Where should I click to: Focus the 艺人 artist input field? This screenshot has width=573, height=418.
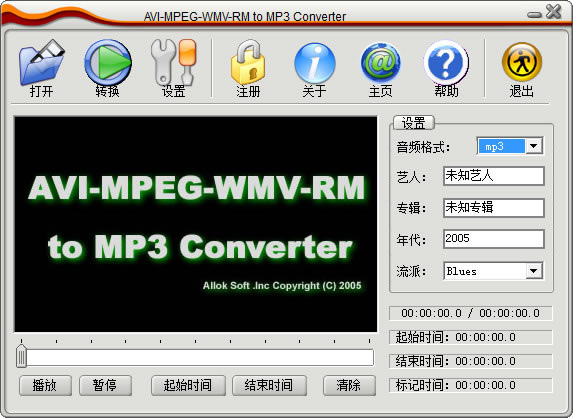tap(494, 176)
